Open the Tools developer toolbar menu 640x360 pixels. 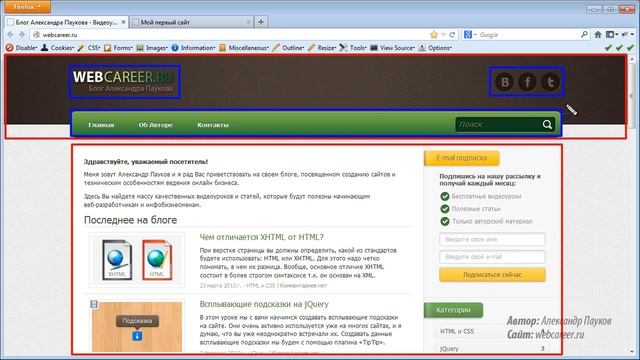(353, 48)
